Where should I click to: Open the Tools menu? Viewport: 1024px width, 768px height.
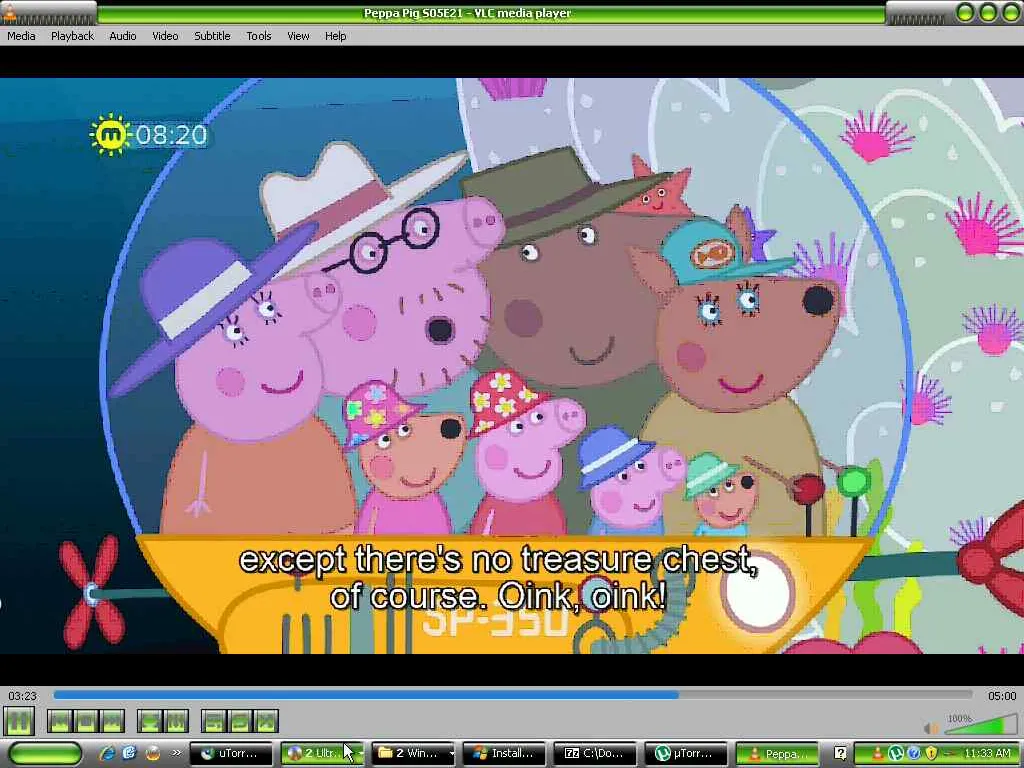tap(259, 36)
